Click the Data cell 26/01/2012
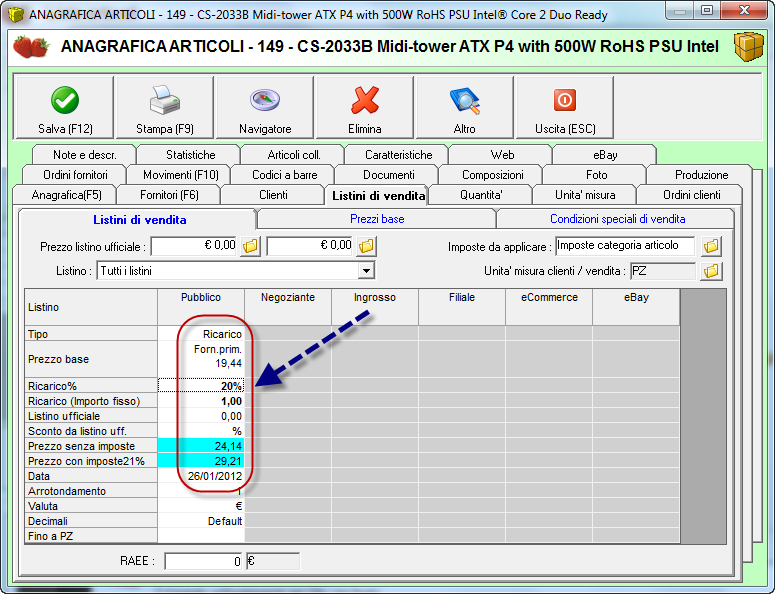The width and height of the screenshot is (775, 594). 201,476
